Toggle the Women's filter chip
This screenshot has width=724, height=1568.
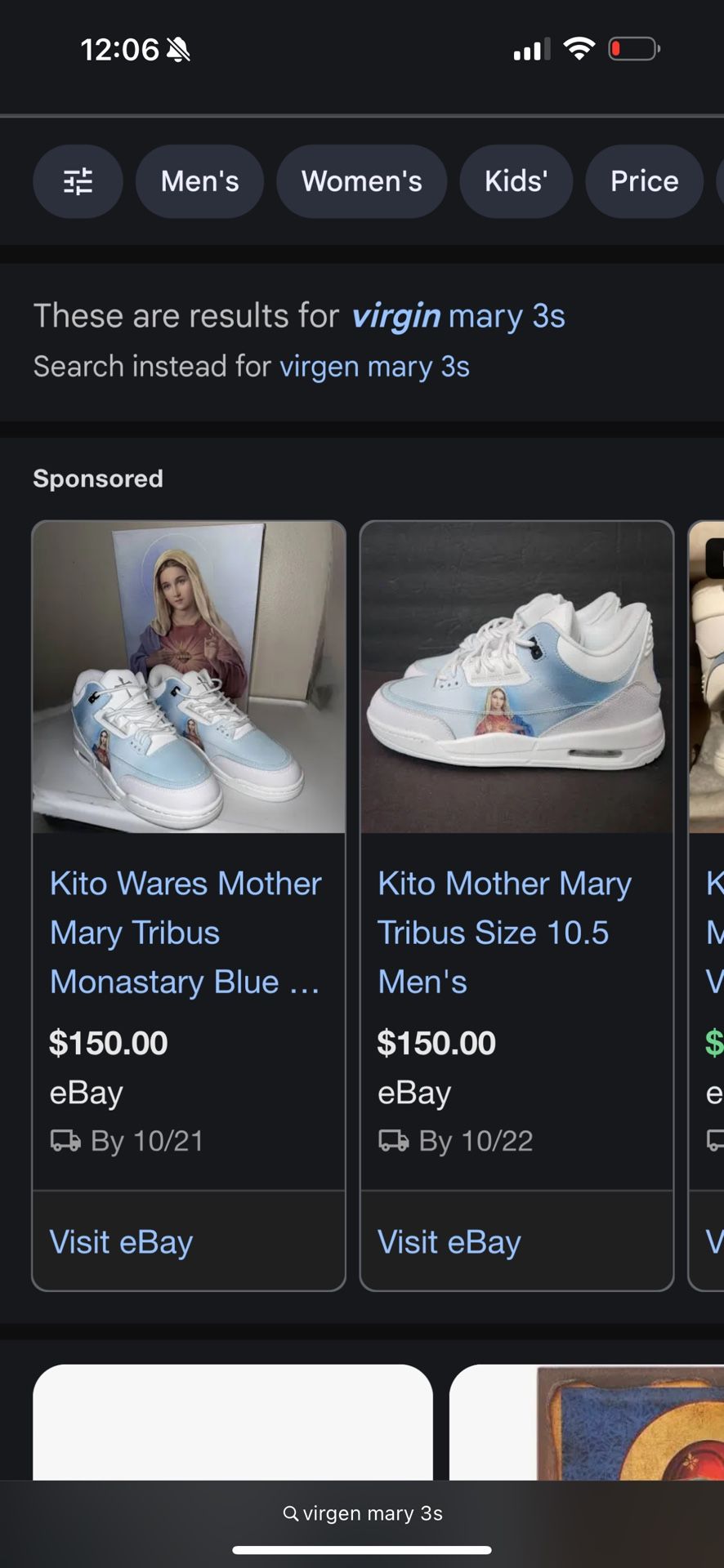(362, 181)
